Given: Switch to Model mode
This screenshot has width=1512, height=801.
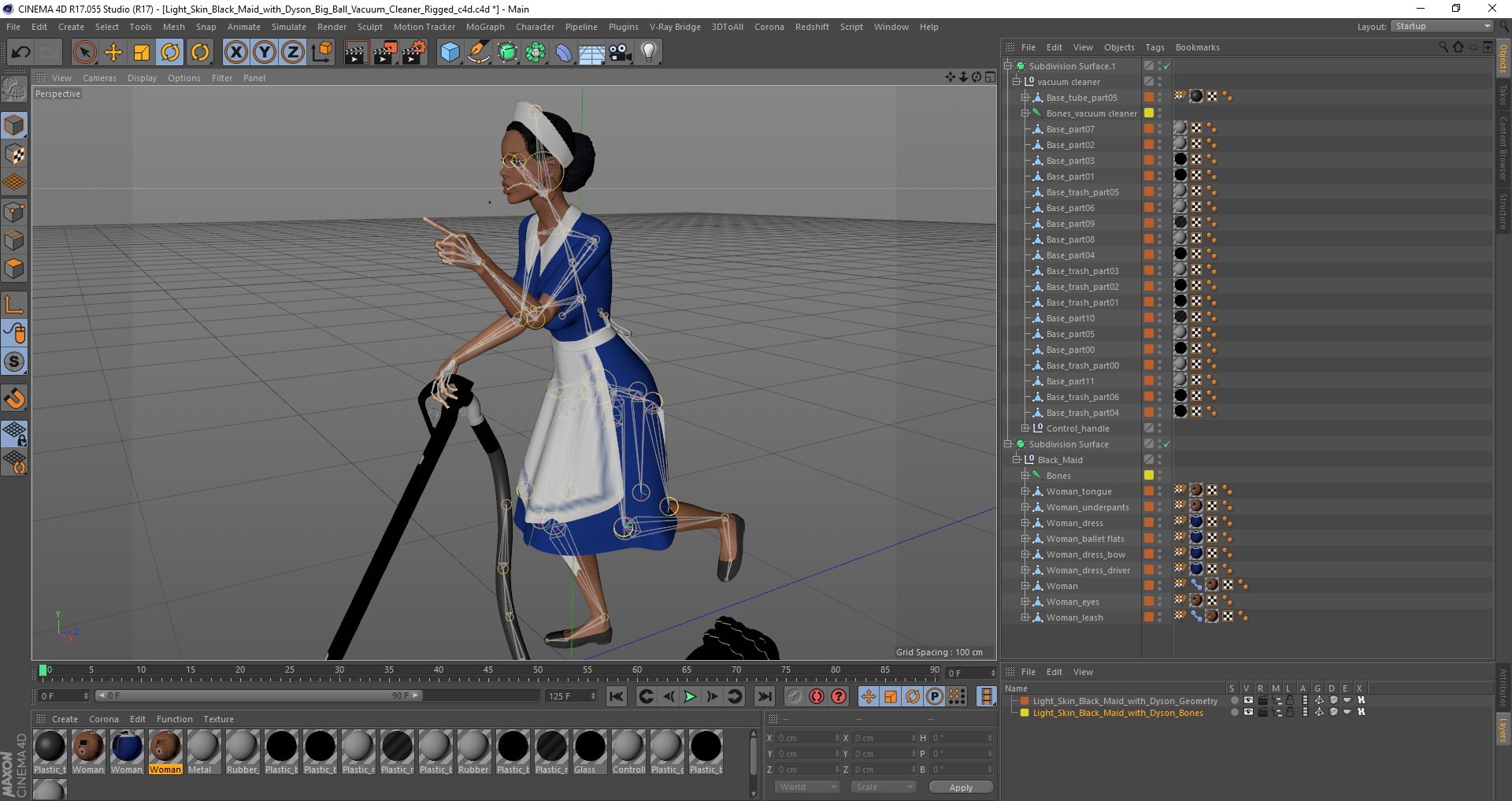Looking at the screenshot, I should (x=14, y=125).
